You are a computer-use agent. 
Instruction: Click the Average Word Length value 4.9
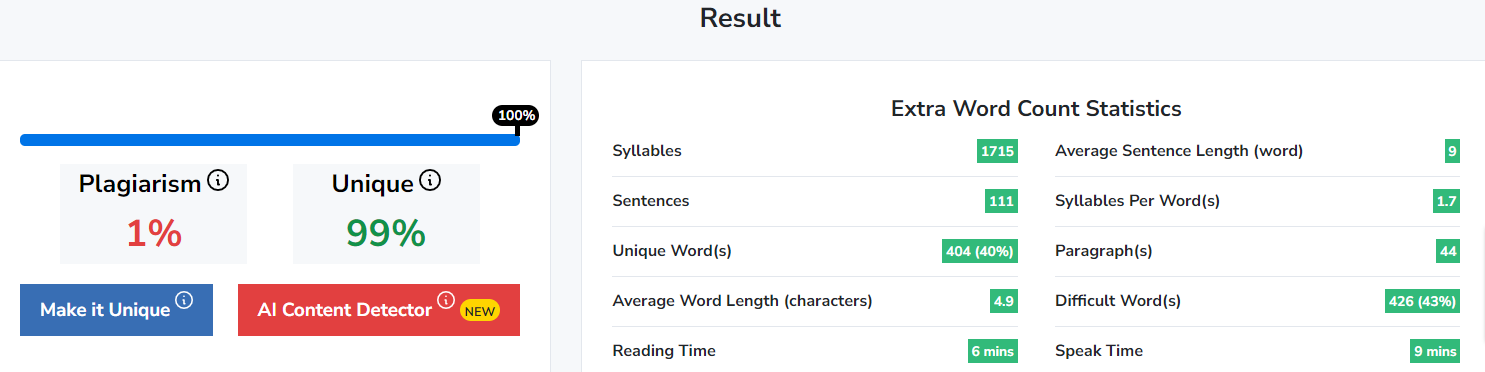pos(1004,301)
